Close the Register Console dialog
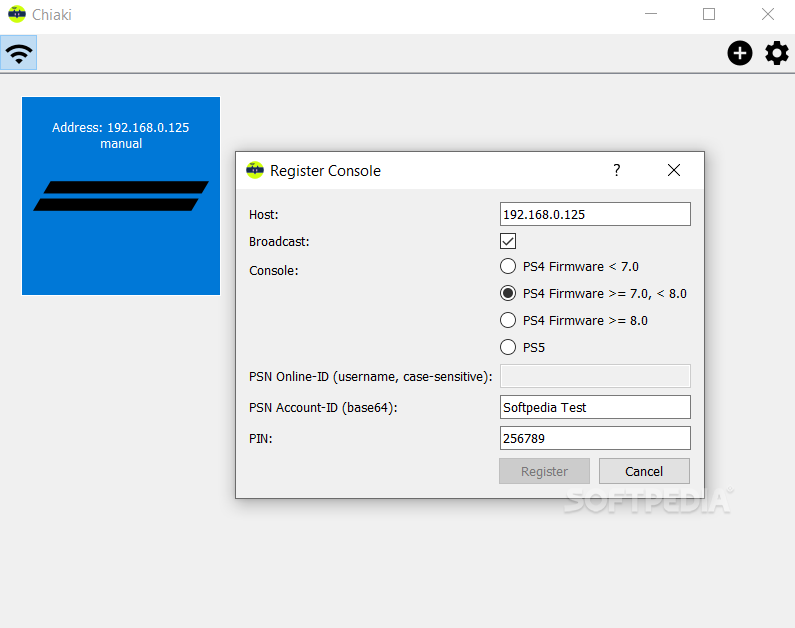The image size is (795, 628). click(x=674, y=170)
